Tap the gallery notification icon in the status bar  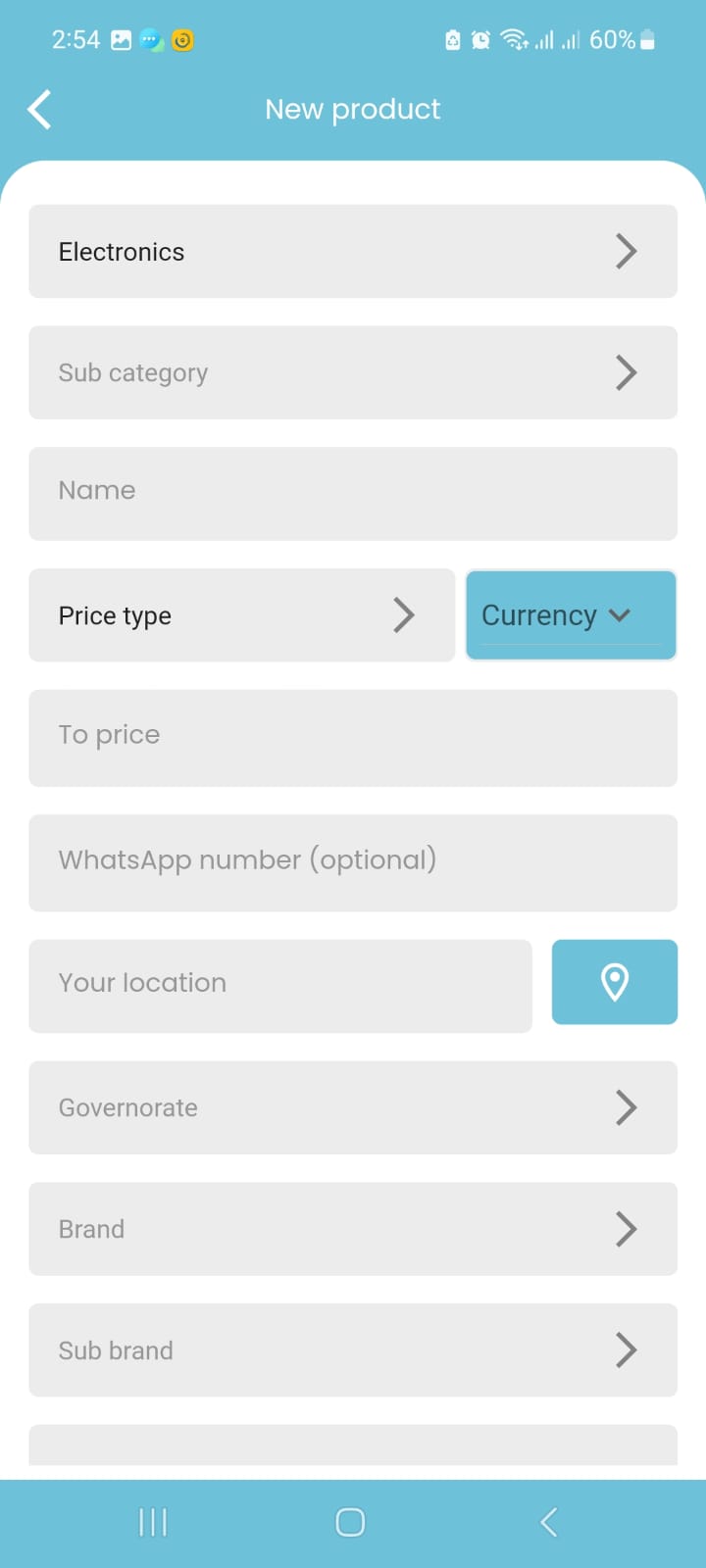tap(122, 40)
